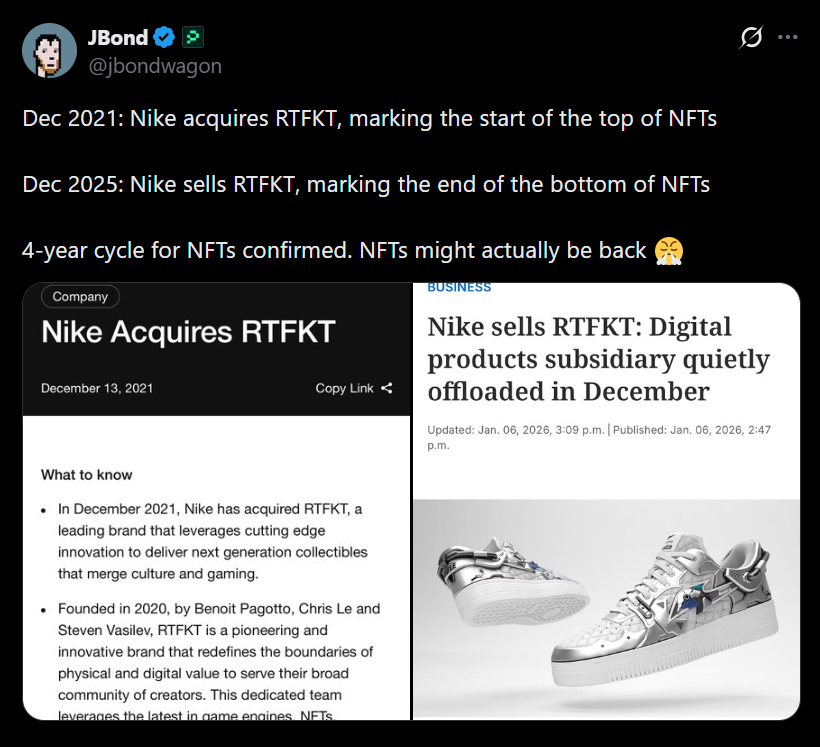This screenshot has width=820, height=747.
Task: Open the post options ellipsis menu
Action: coord(787,36)
